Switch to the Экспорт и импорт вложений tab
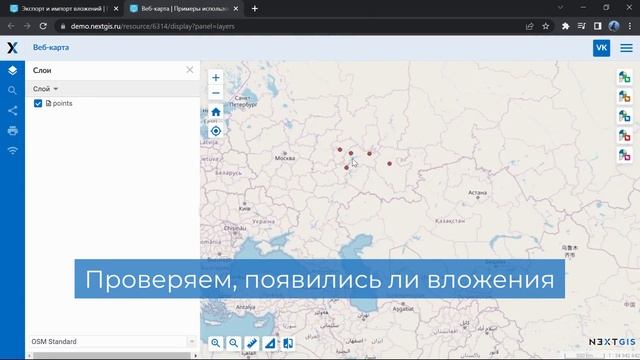The image size is (640, 360). point(64,9)
